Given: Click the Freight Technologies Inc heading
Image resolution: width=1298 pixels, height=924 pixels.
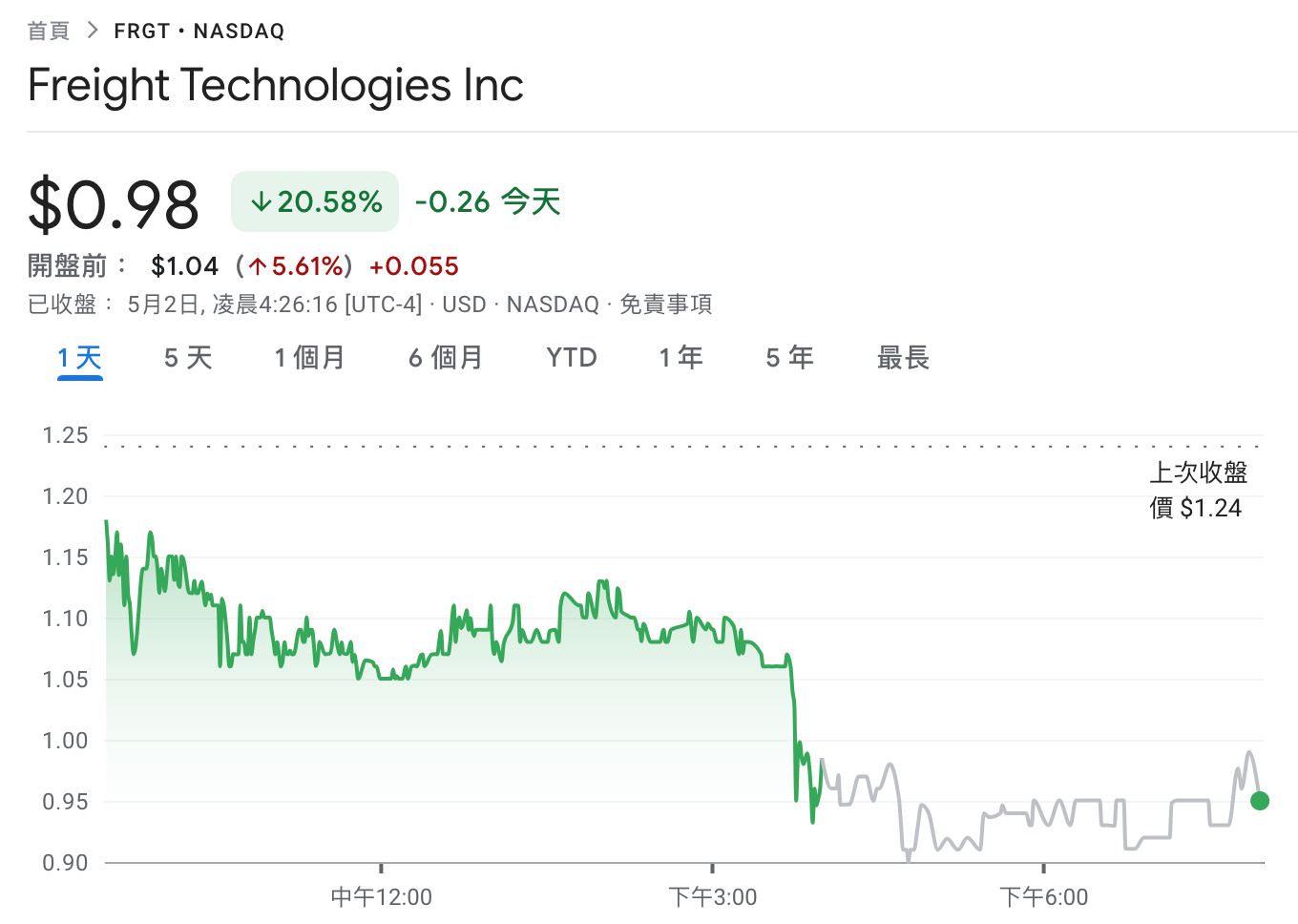Looking at the screenshot, I should click(x=276, y=85).
